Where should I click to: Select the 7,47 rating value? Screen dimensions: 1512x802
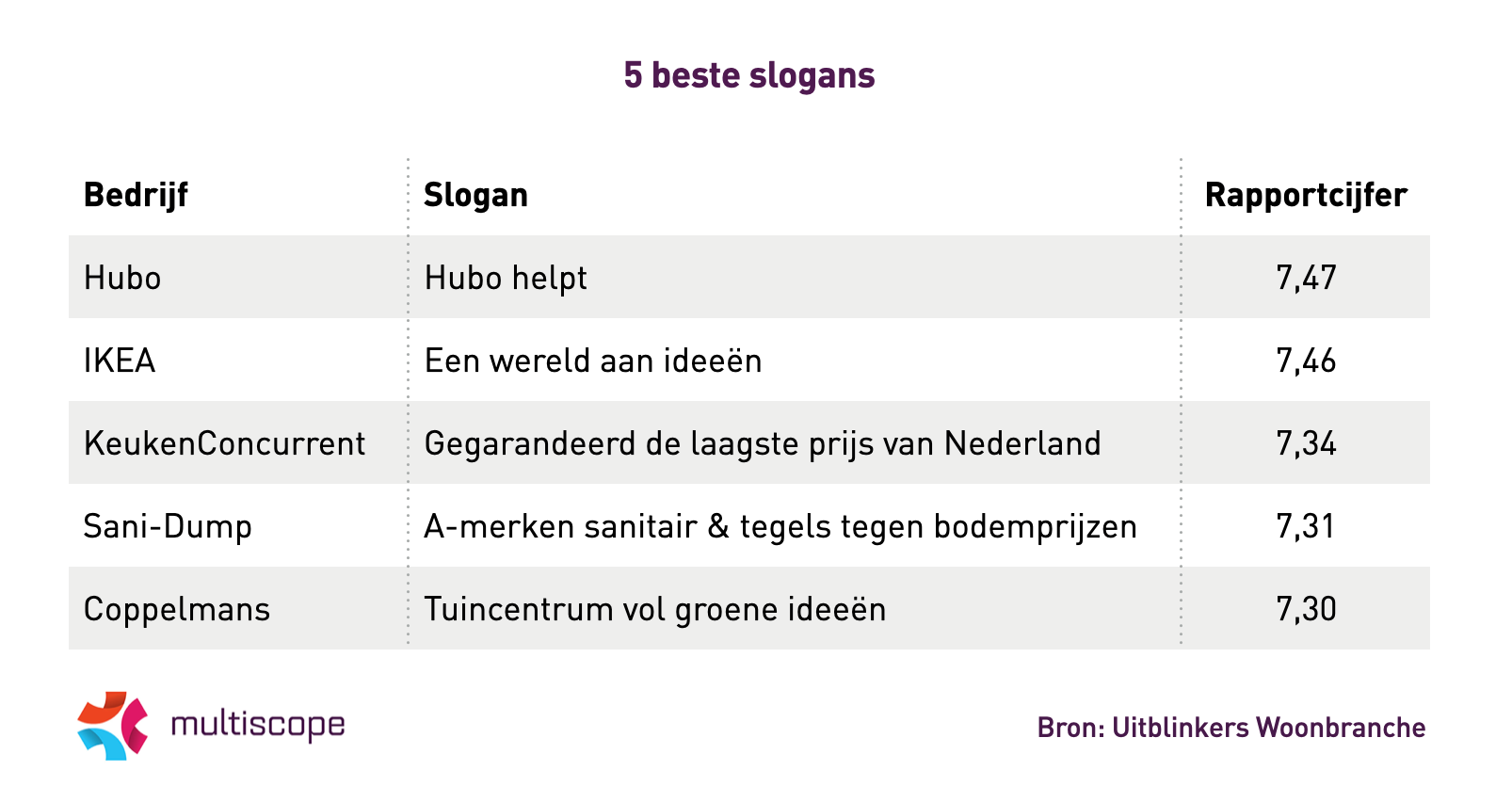(1306, 278)
